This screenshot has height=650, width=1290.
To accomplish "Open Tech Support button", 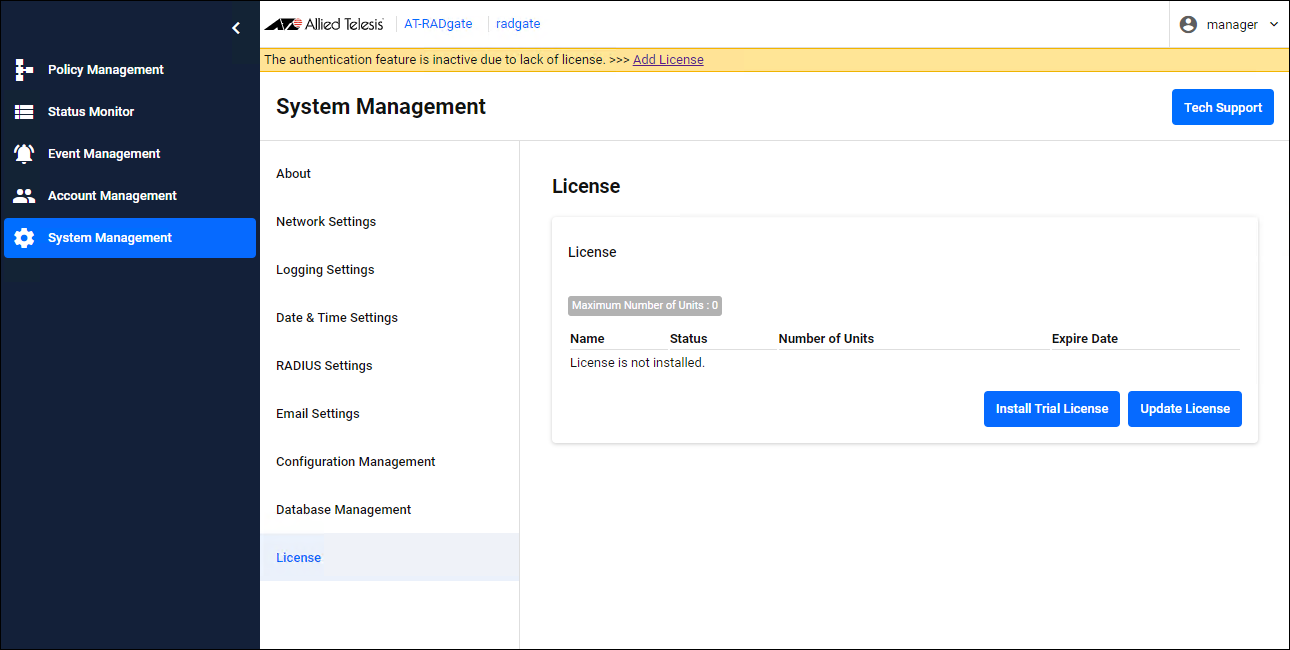I will coord(1222,108).
